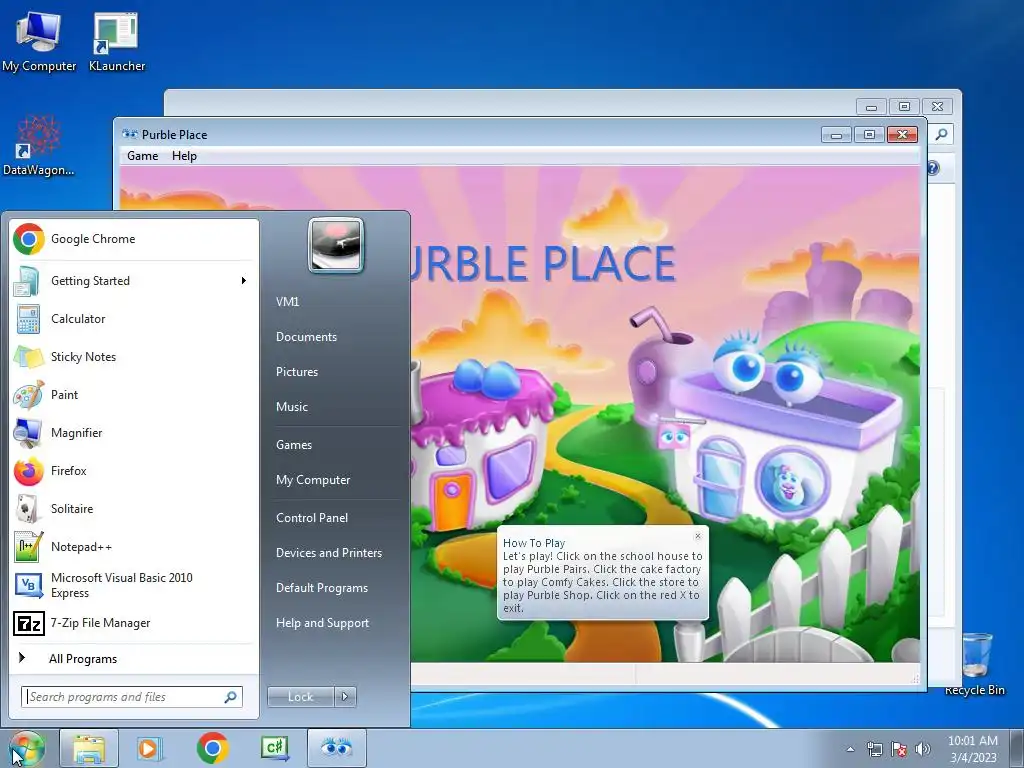Open Games from the Start menu

click(336, 445)
